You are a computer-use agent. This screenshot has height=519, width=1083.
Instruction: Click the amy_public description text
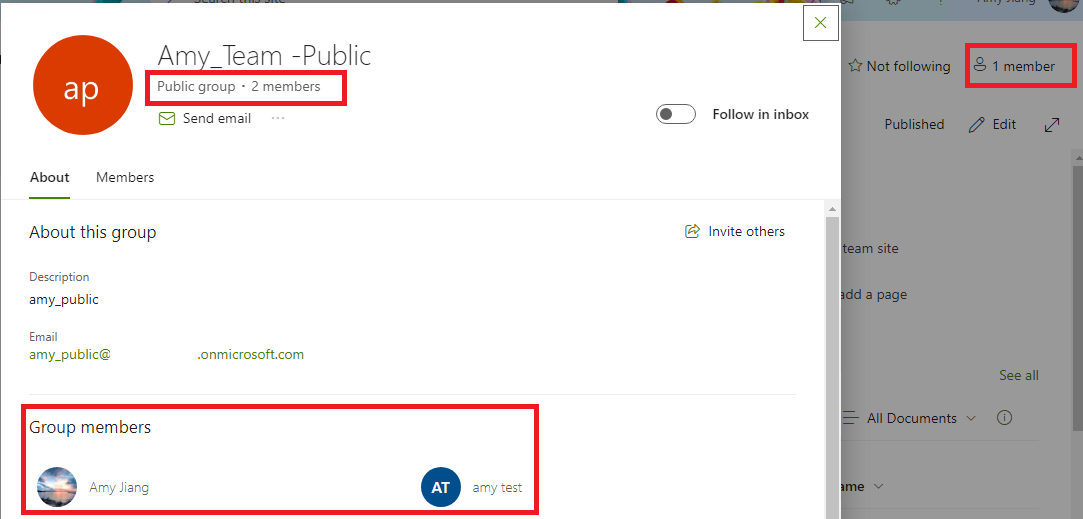tap(64, 300)
